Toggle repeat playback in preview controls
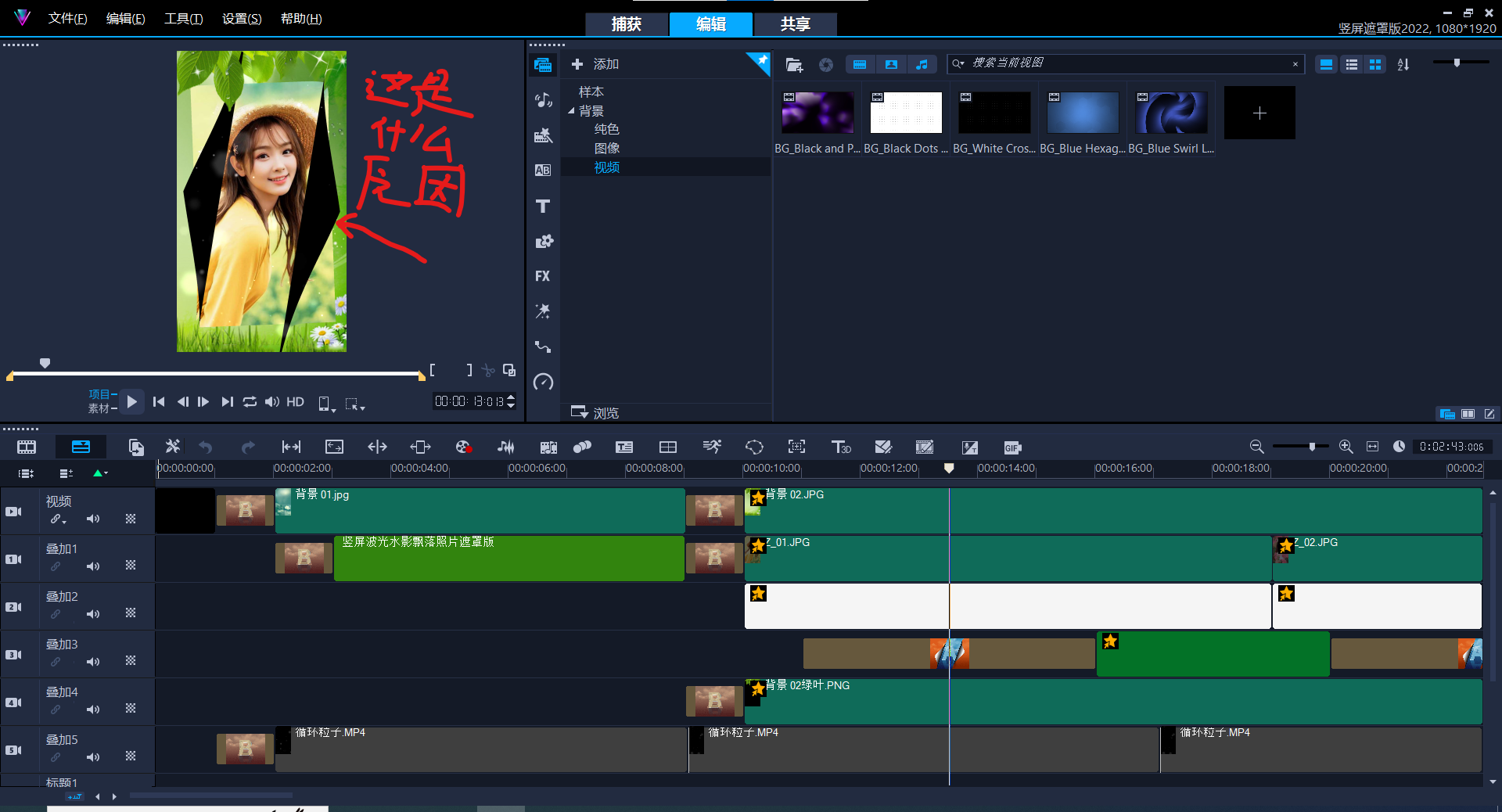The height and width of the screenshot is (812, 1502). (x=250, y=402)
